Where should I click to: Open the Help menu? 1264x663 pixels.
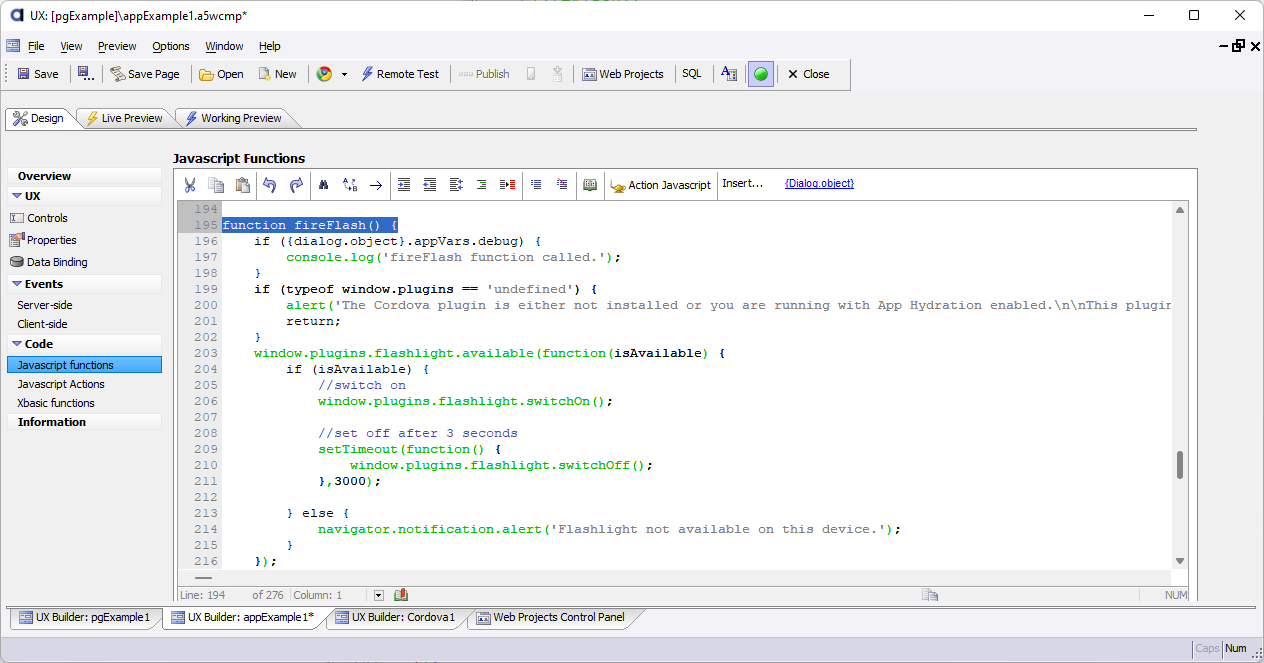(x=270, y=46)
